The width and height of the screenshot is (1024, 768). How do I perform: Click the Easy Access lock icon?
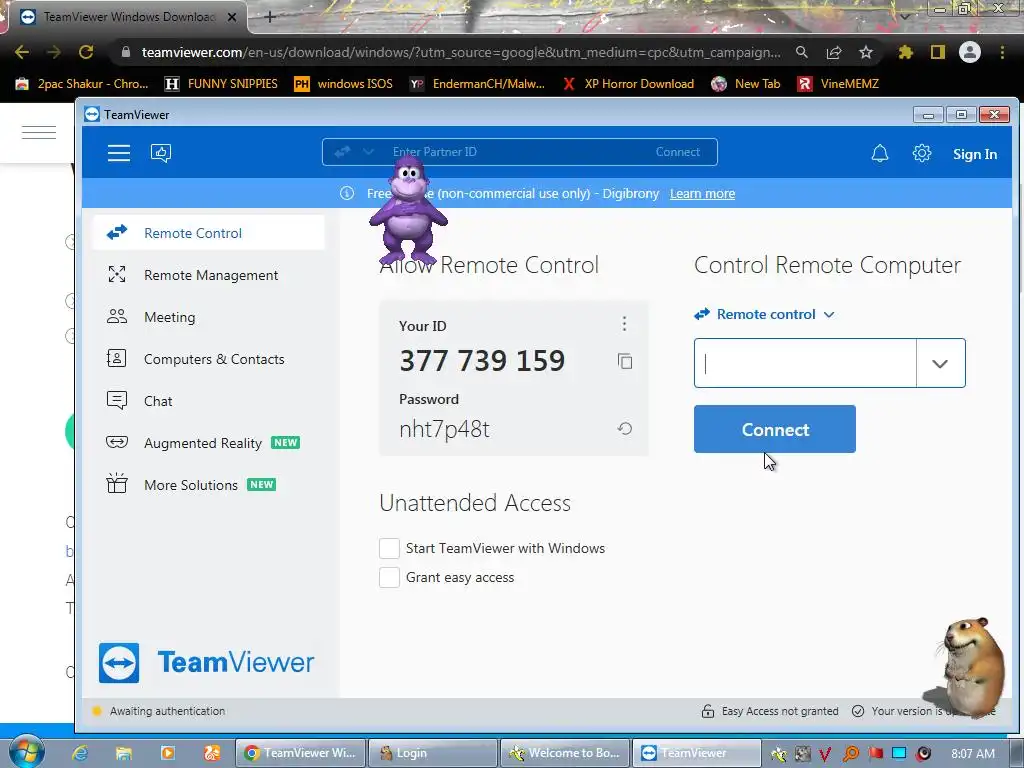[x=708, y=711]
